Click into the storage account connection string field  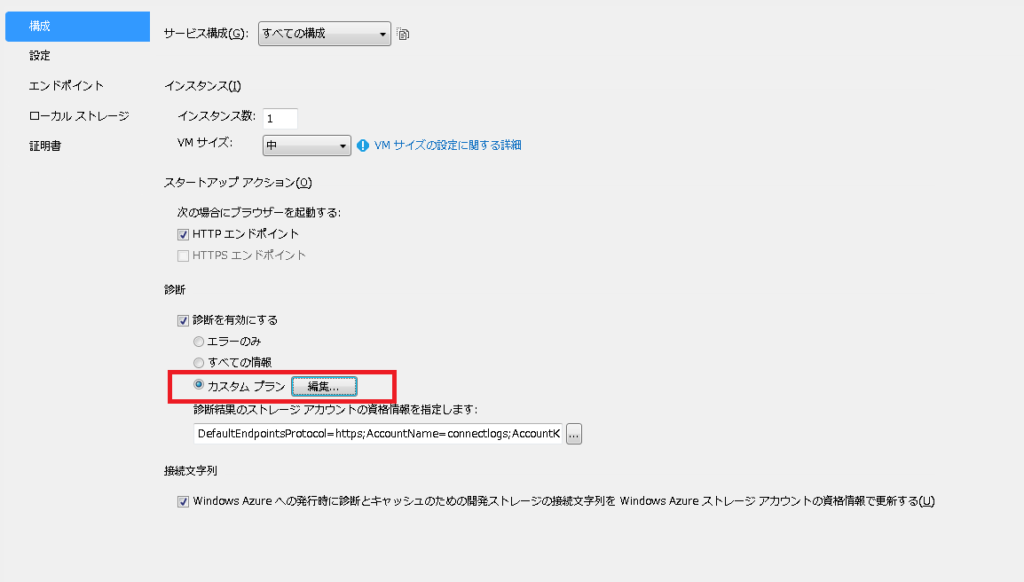click(377, 434)
